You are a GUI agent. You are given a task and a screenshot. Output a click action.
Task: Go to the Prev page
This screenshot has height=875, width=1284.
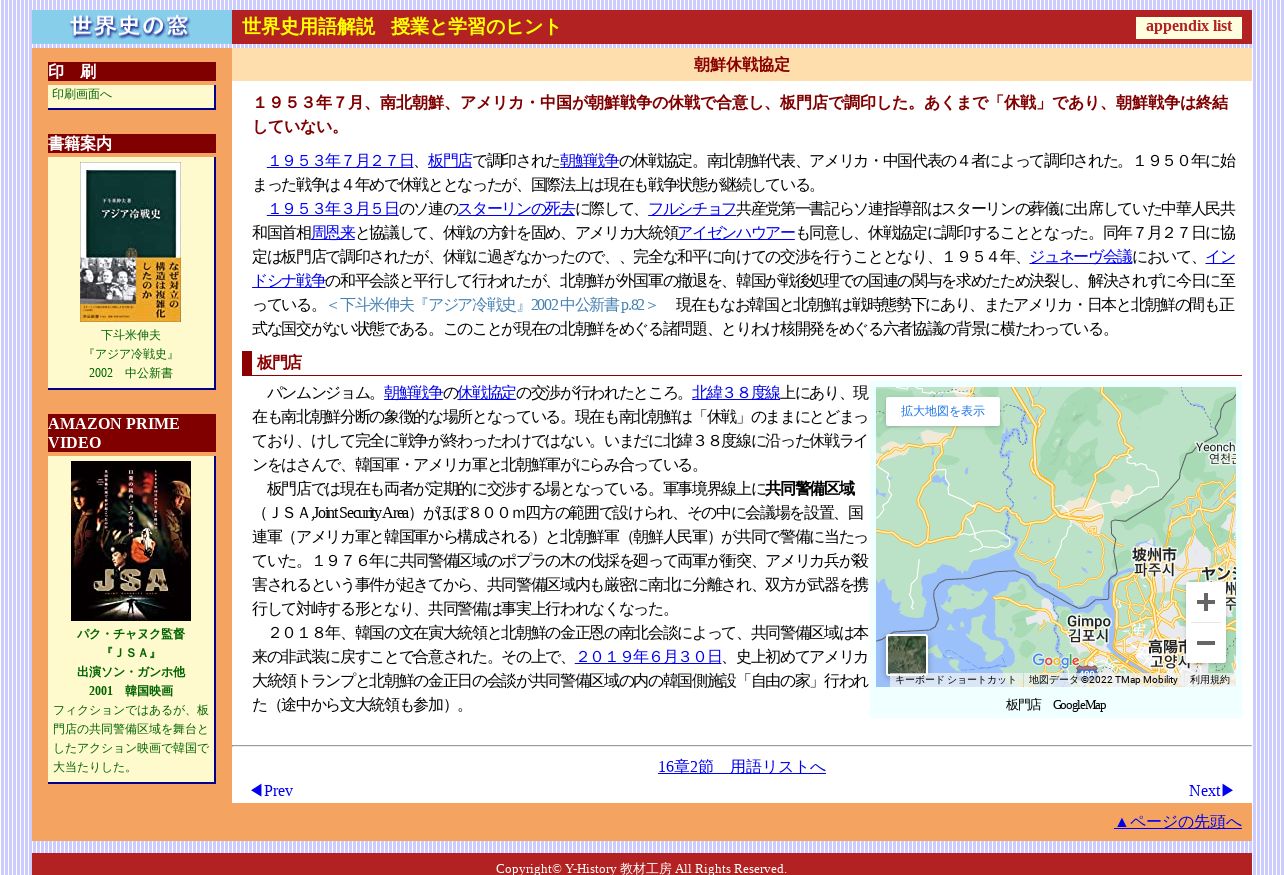coord(272,791)
